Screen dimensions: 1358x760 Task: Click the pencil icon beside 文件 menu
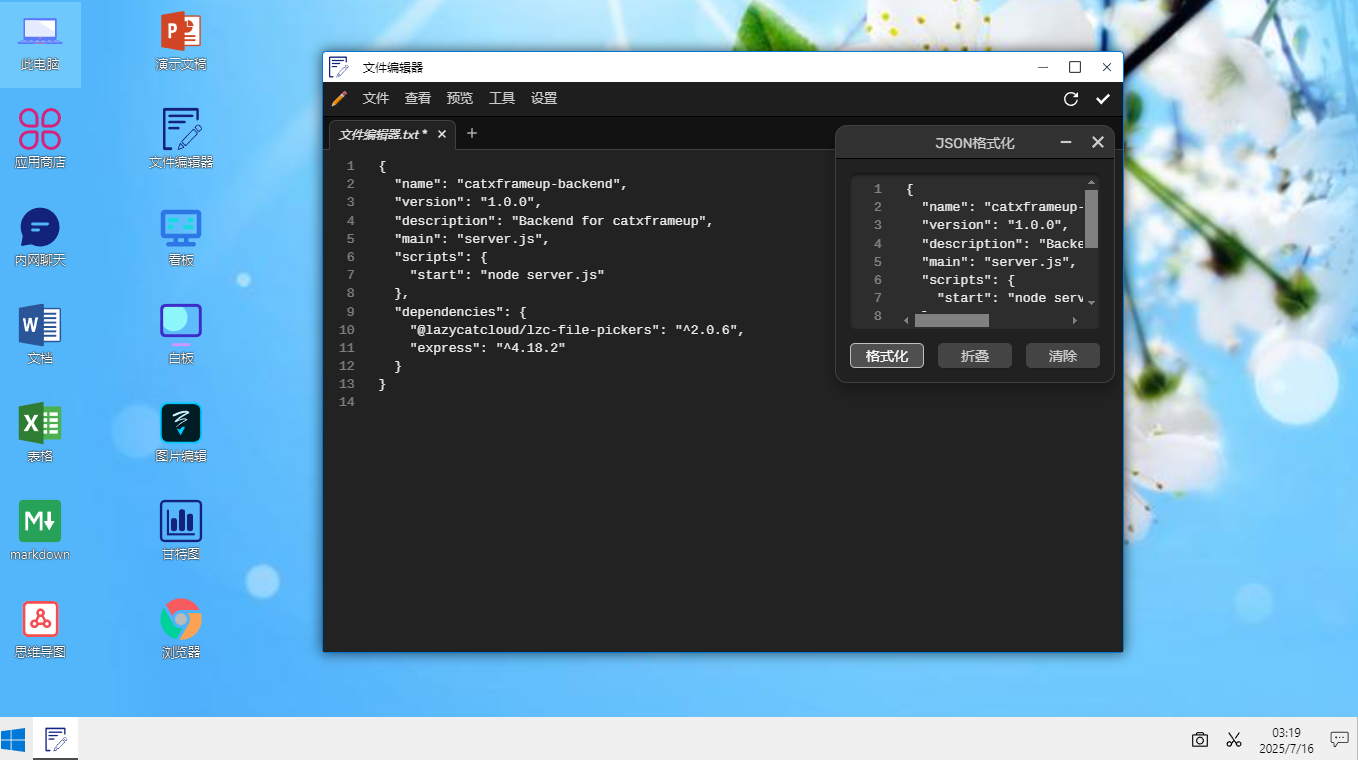339,98
